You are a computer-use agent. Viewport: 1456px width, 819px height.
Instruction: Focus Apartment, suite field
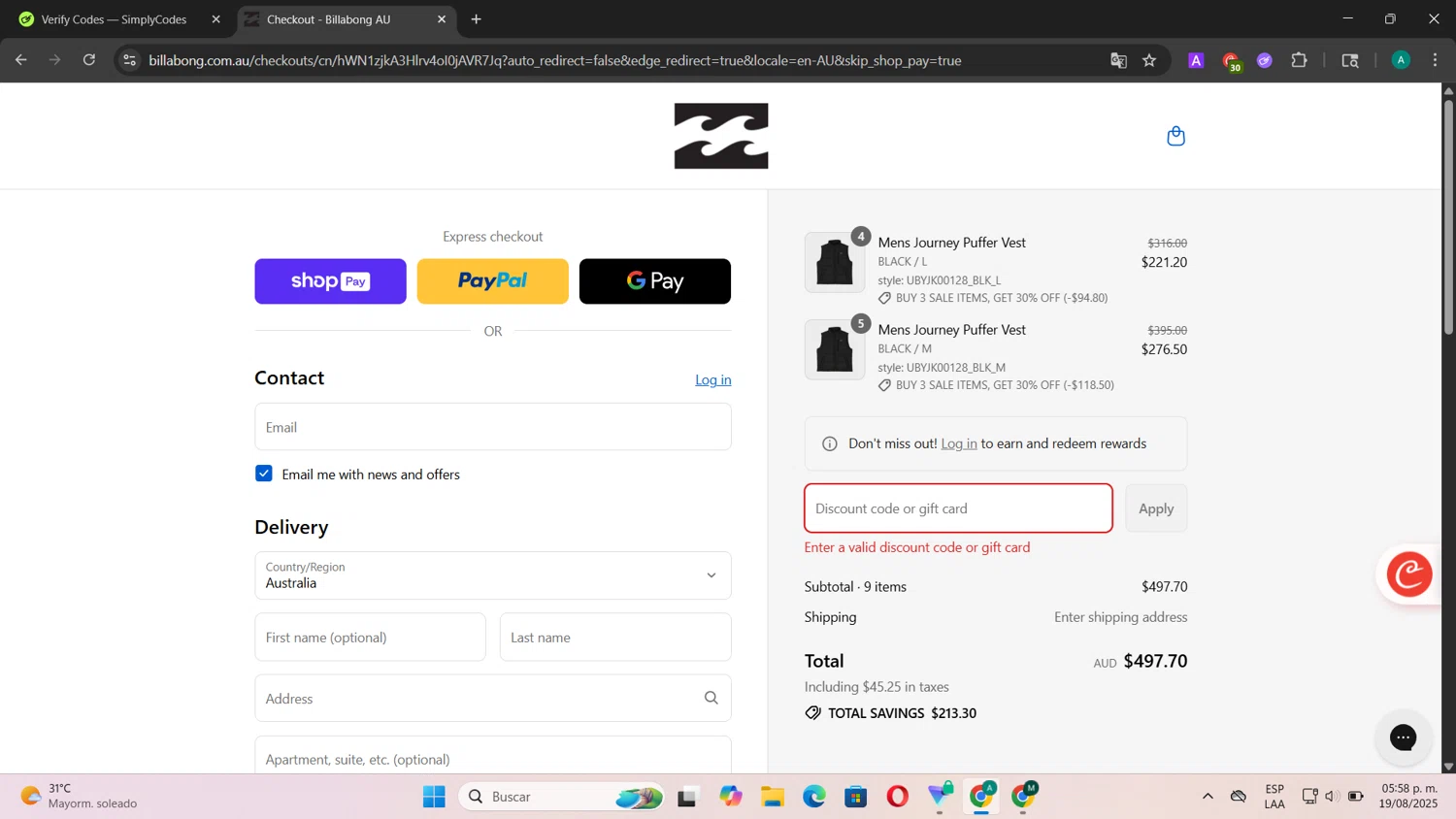[x=493, y=757]
